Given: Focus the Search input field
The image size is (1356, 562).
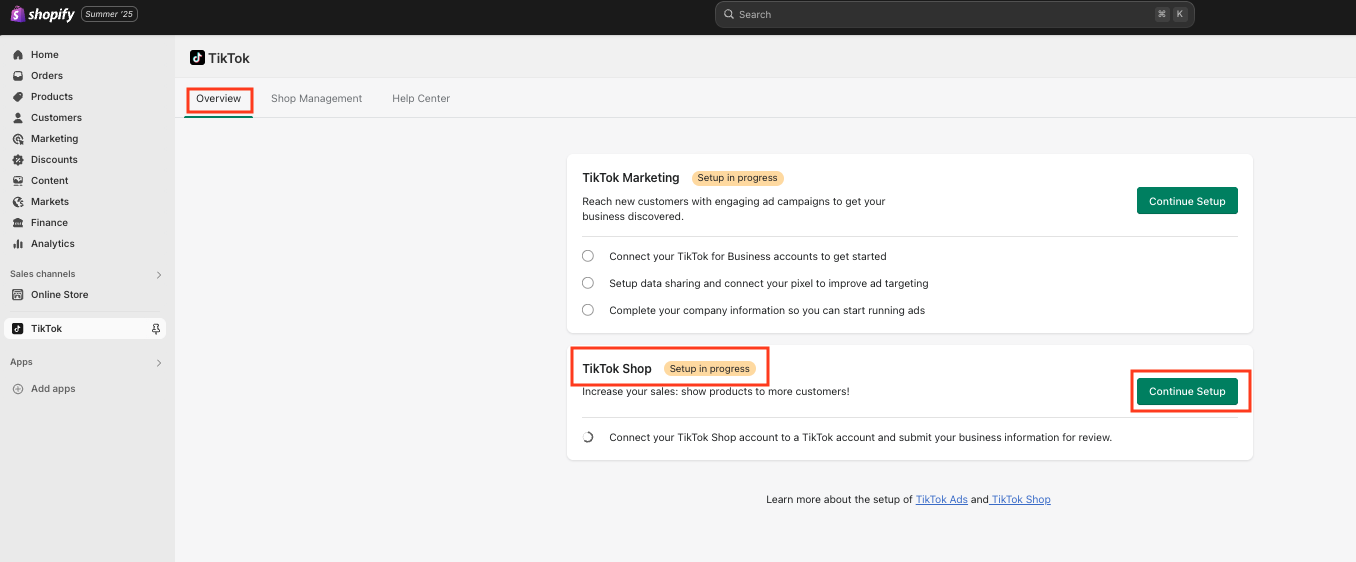Looking at the screenshot, I should [955, 14].
